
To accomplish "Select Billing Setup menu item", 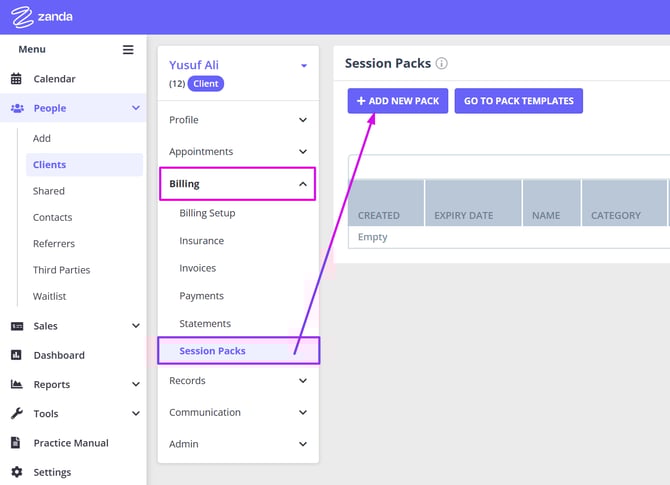I will click(x=207, y=213).
